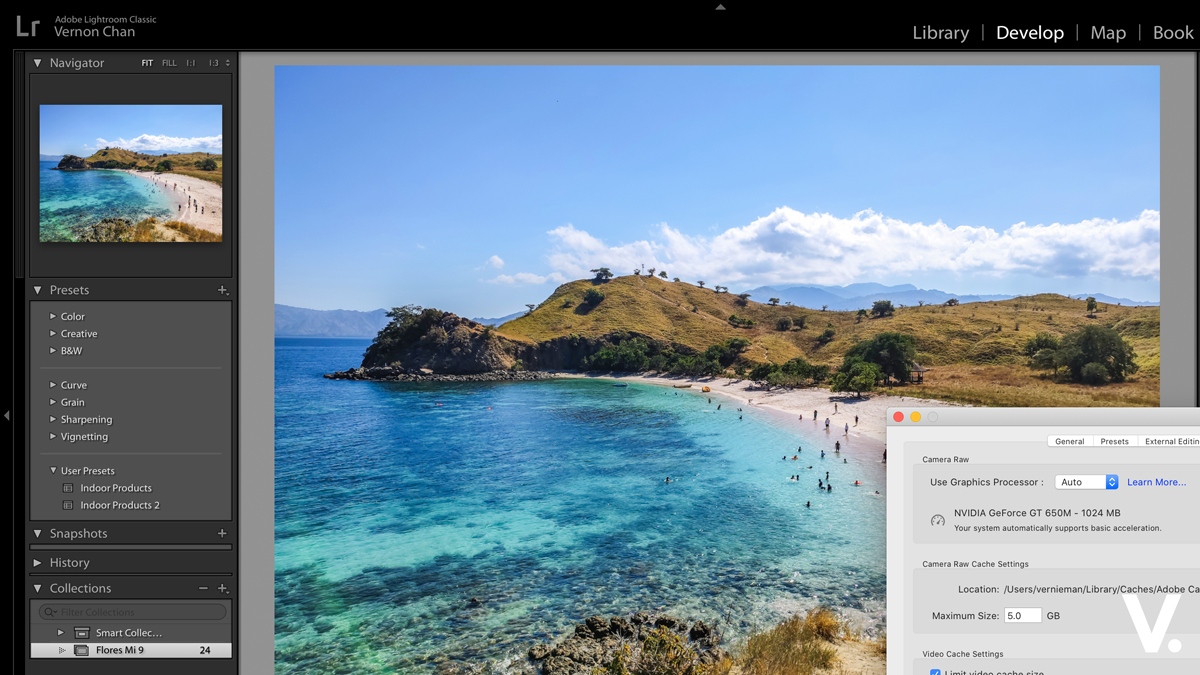Click the Maximum Size cache field
This screenshot has width=1200, height=675.
point(1022,616)
